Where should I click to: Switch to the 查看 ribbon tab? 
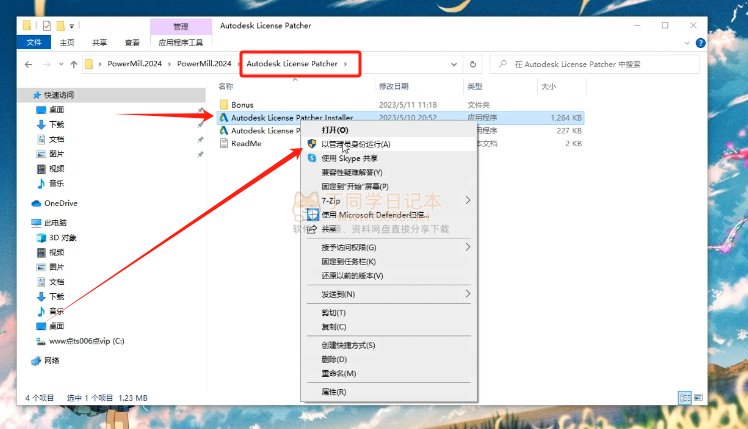132,42
